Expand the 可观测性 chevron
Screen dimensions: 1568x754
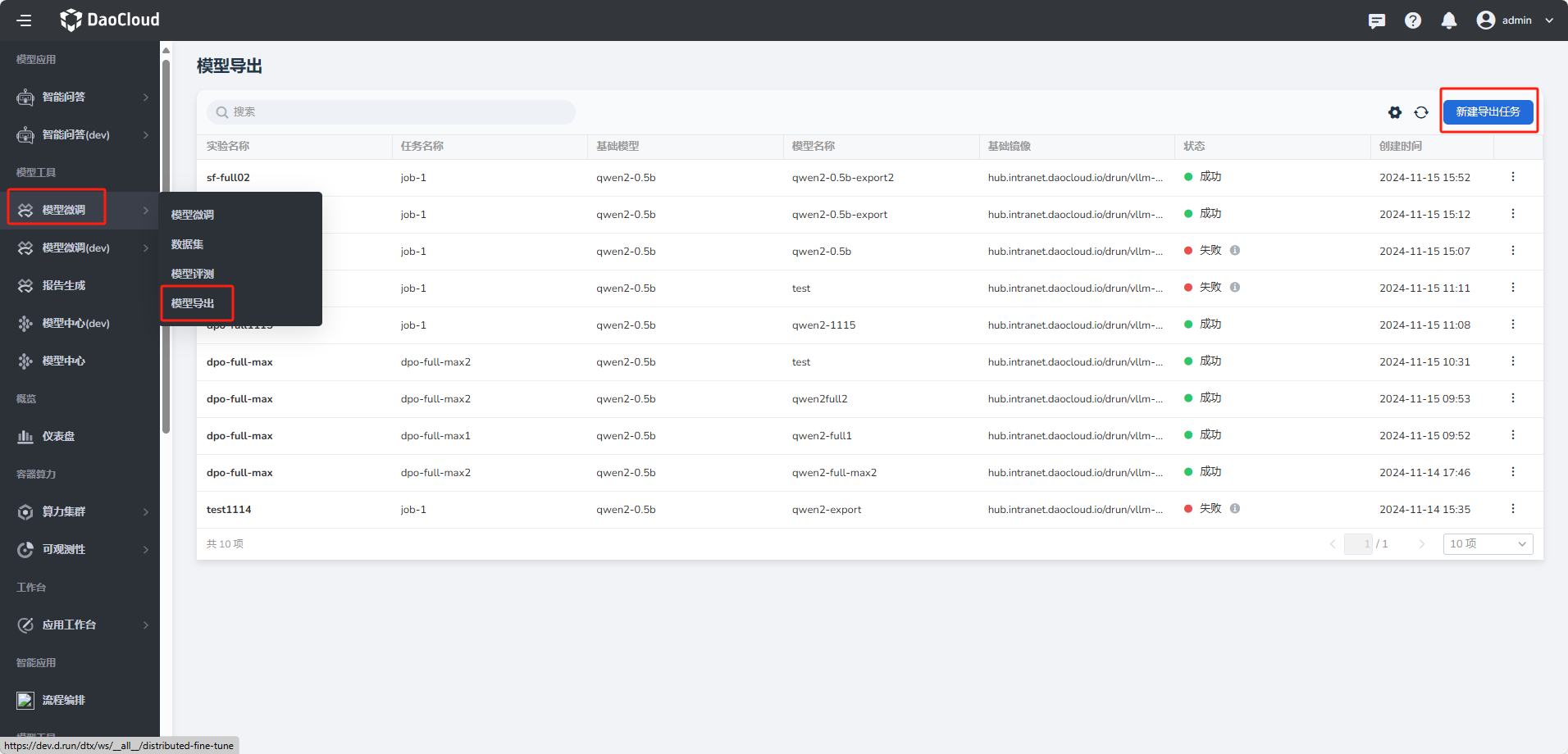146,550
